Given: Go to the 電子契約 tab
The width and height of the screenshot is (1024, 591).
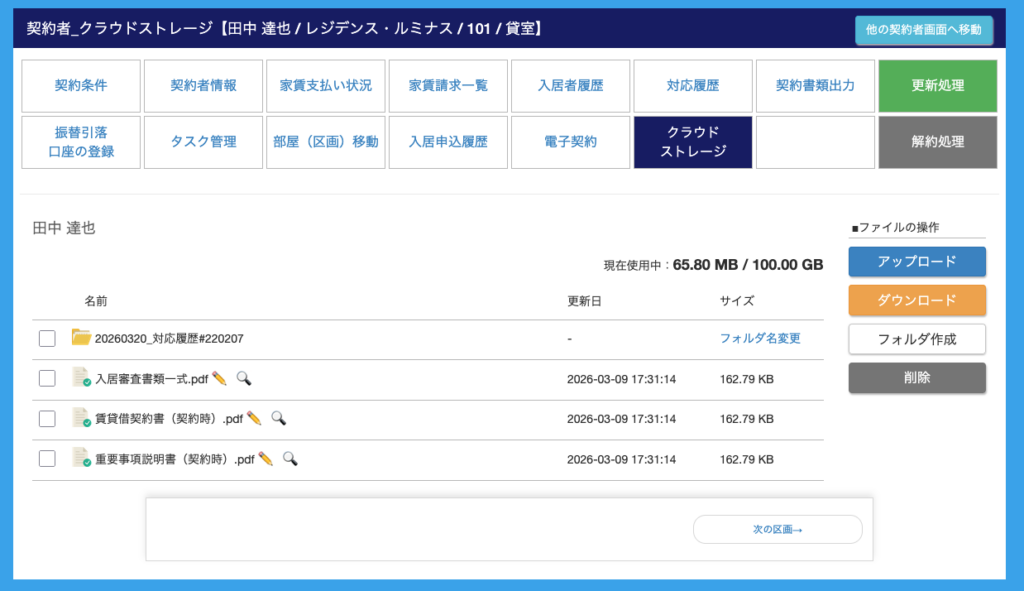Looking at the screenshot, I should coord(569,142).
